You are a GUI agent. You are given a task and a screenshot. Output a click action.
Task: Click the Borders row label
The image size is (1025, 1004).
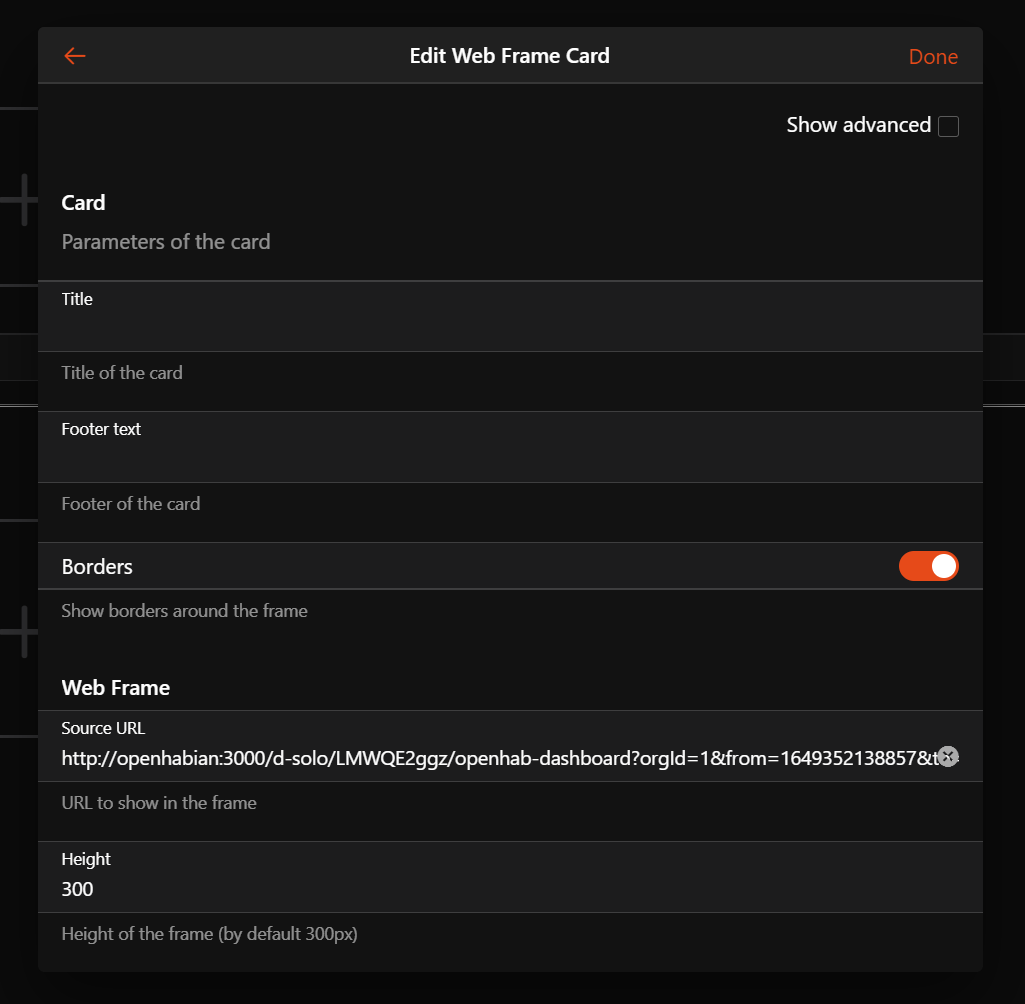[97, 567]
